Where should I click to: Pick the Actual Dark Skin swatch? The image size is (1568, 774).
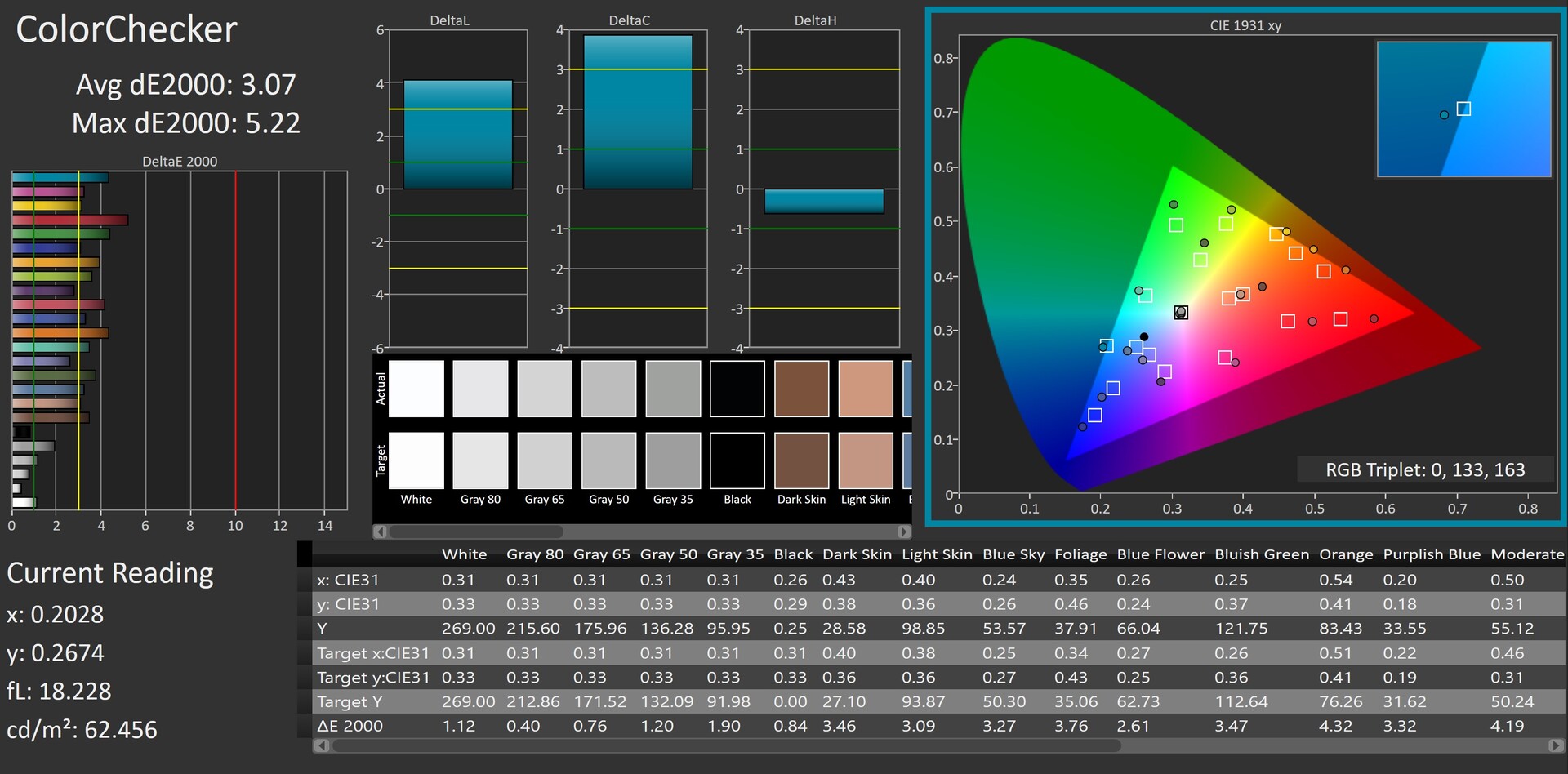click(801, 389)
